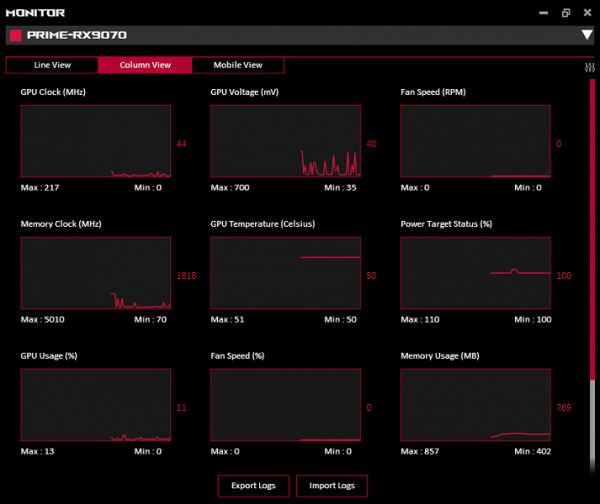Open the Mobile View tab
The height and width of the screenshot is (504, 600).
pyautogui.click(x=238, y=65)
